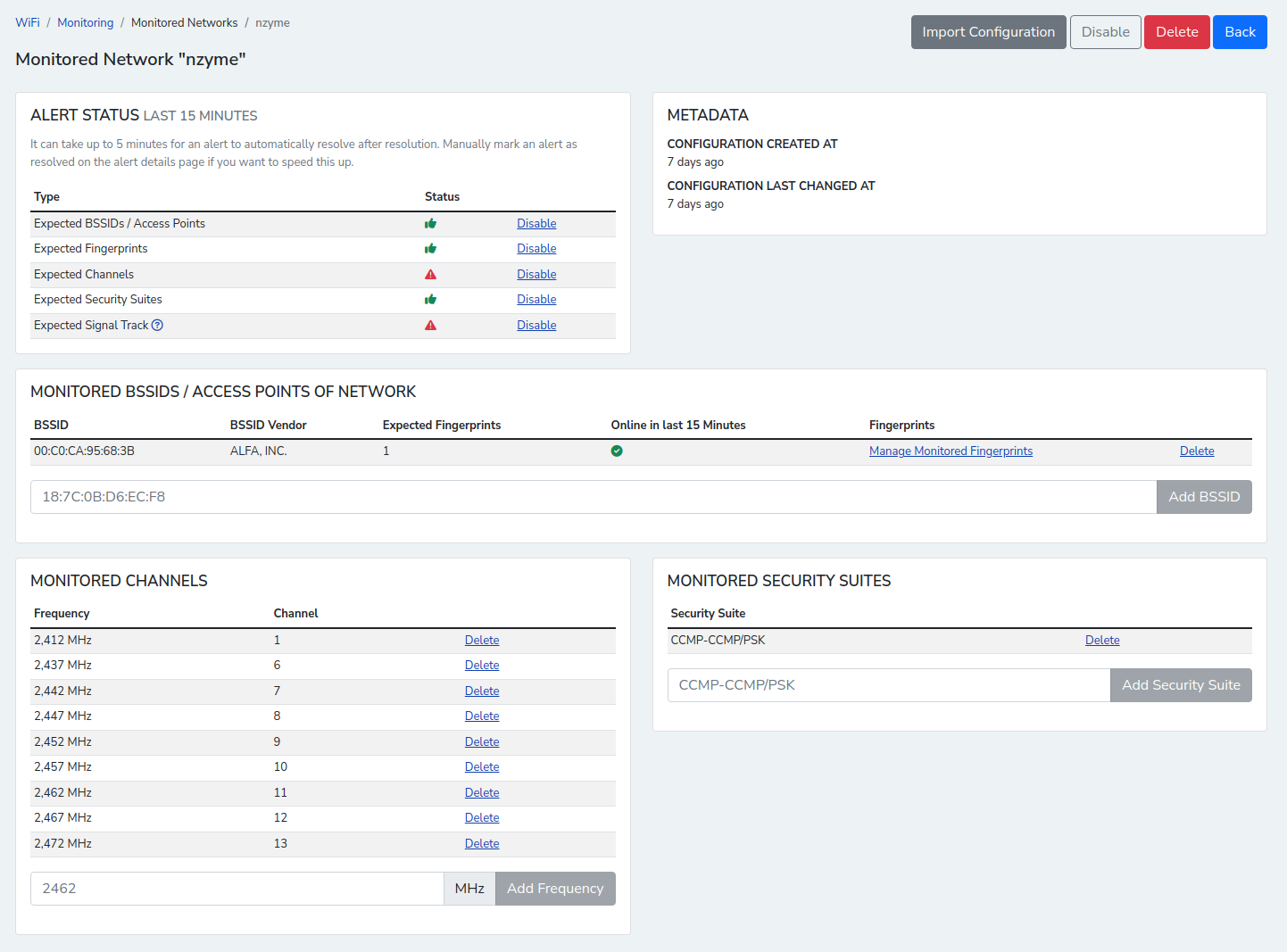Click 'Monitored Networks' breadcrumb text
This screenshot has height=952, width=1287.
(x=185, y=23)
